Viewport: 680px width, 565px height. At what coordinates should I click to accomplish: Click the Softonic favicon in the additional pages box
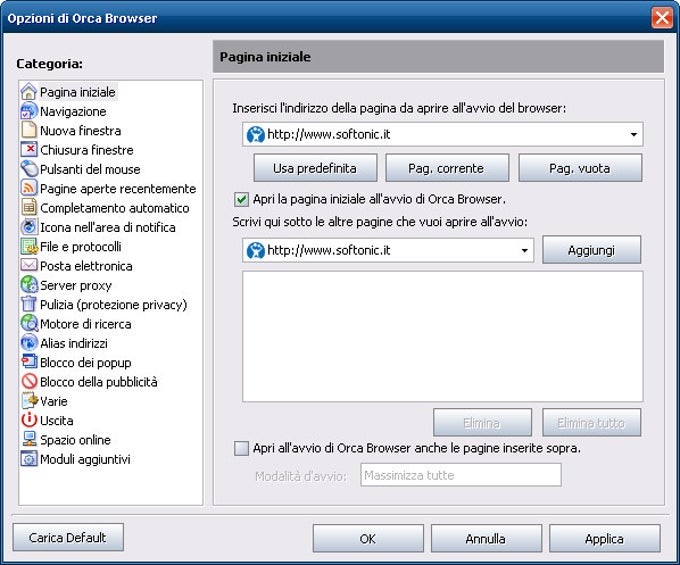coord(255,250)
